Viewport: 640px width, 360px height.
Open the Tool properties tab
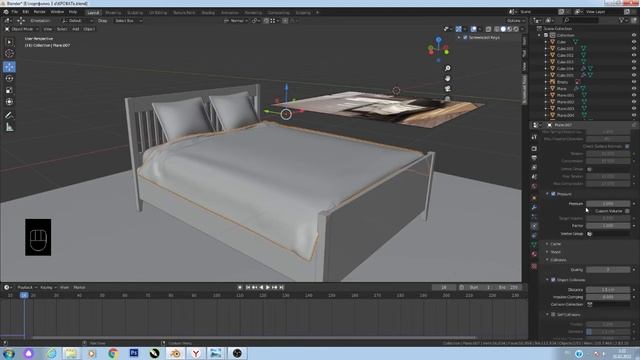pyautogui.click(x=534, y=137)
